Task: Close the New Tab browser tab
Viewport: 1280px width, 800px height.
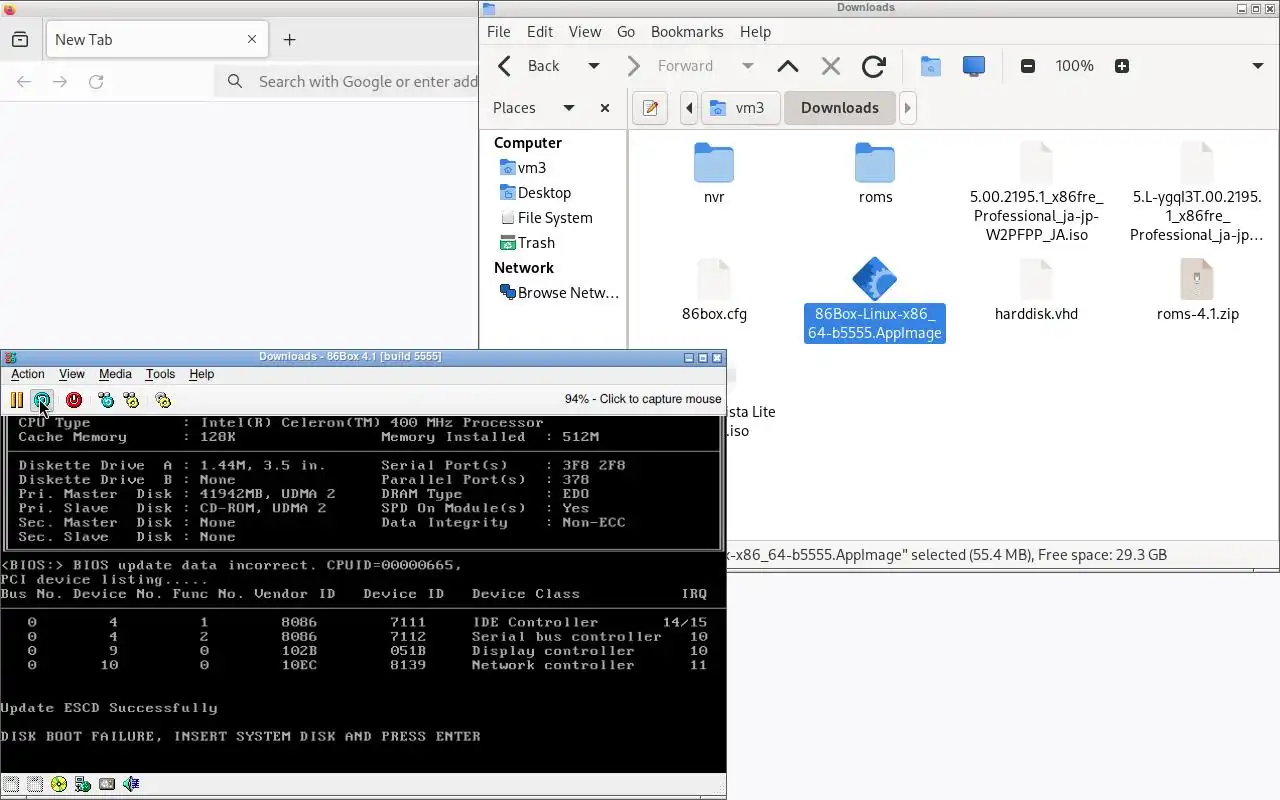Action: pyautogui.click(x=252, y=40)
